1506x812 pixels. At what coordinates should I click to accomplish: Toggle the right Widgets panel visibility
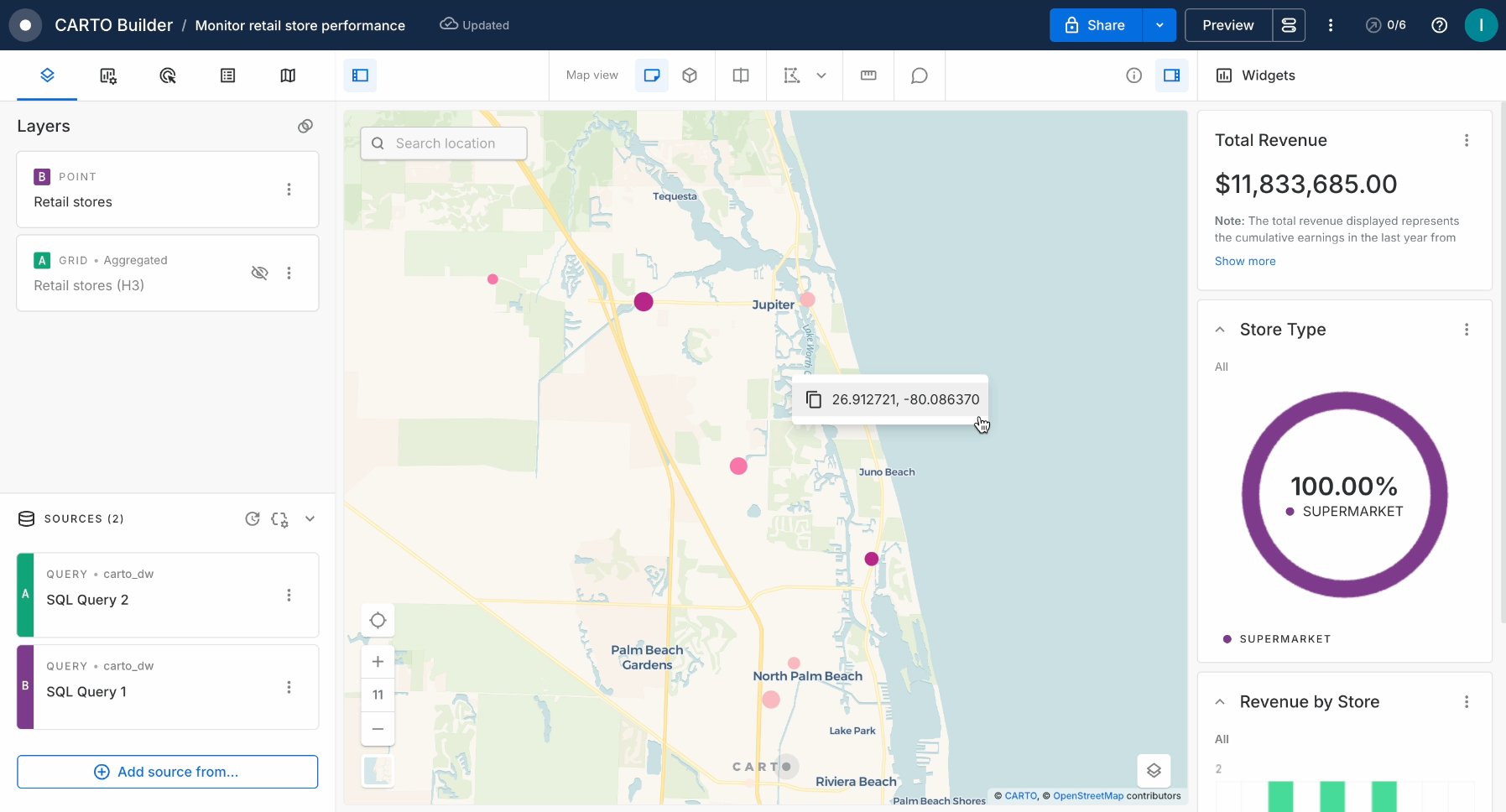[1172, 75]
